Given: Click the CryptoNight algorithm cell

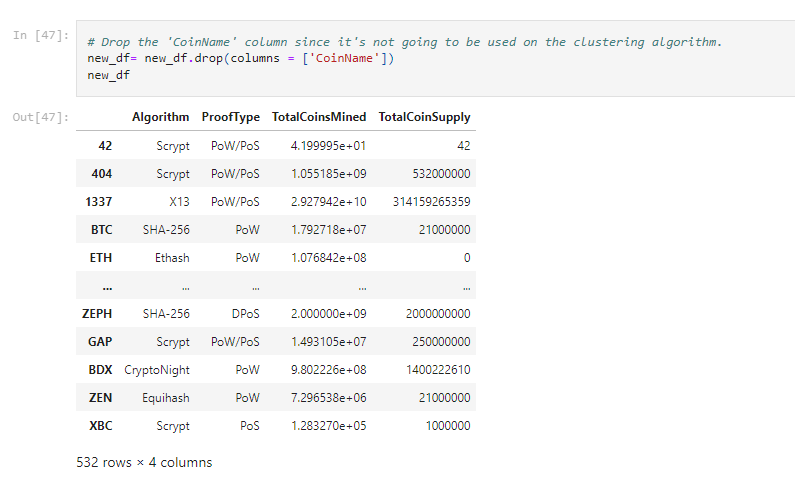Looking at the screenshot, I should (x=157, y=370).
